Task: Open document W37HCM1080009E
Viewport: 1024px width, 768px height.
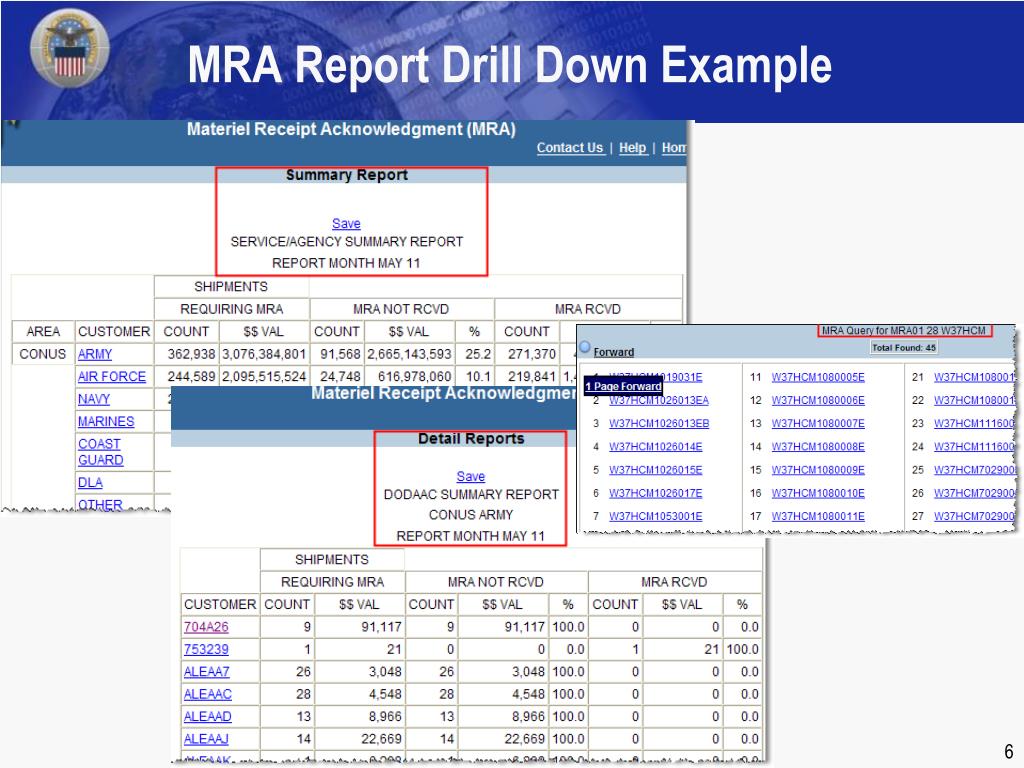Action: coord(818,470)
